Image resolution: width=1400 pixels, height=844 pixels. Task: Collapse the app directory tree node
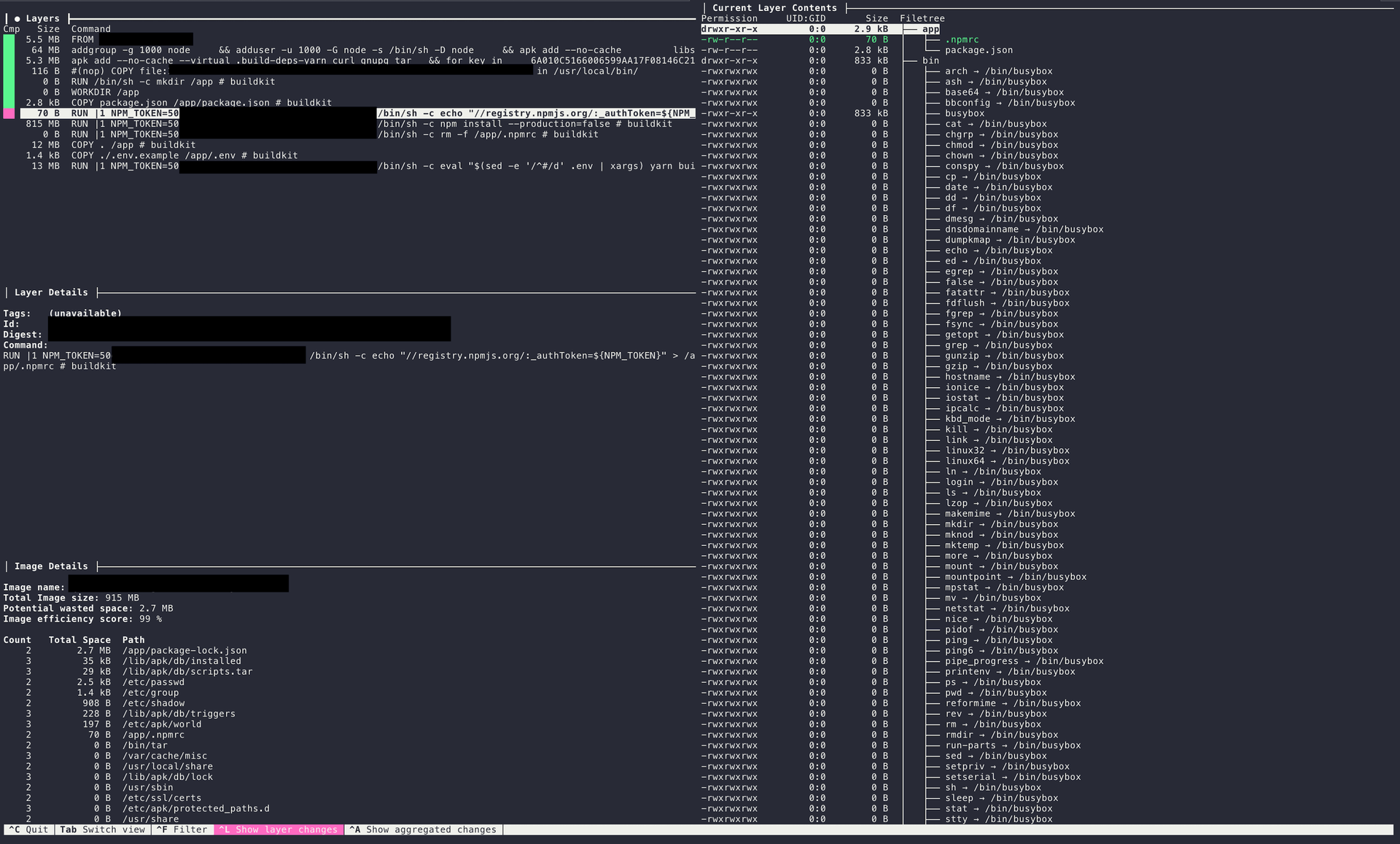pos(930,29)
